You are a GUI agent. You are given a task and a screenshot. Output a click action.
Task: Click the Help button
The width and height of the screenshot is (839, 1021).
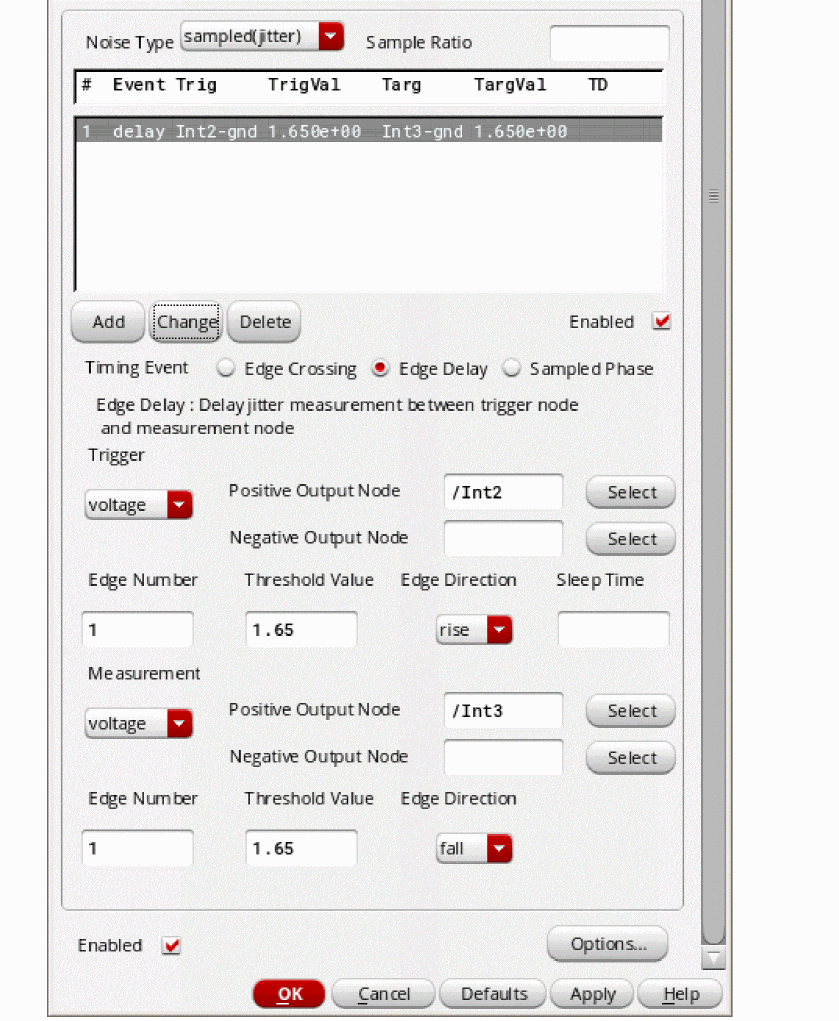click(x=680, y=994)
